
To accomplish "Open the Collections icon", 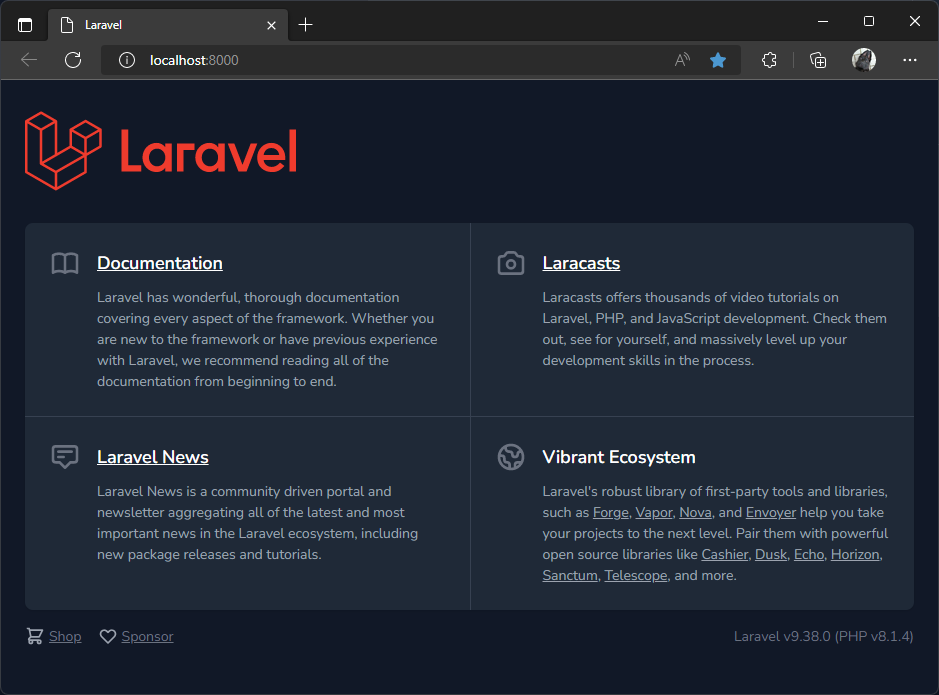I will [818, 60].
